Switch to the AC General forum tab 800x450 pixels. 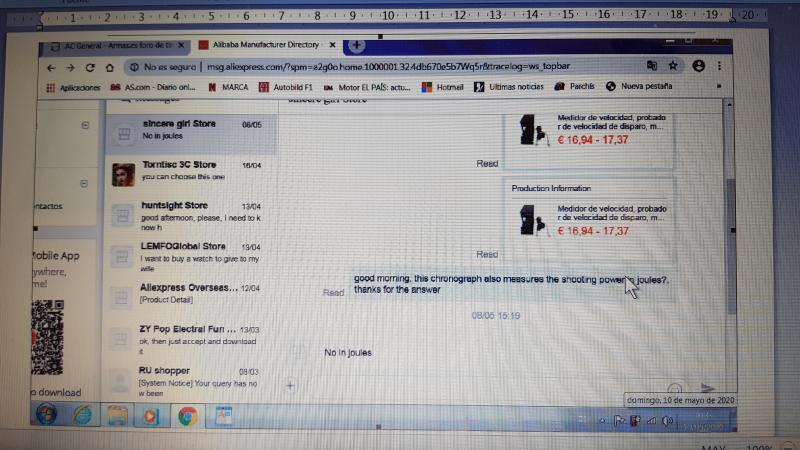[110, 47]
